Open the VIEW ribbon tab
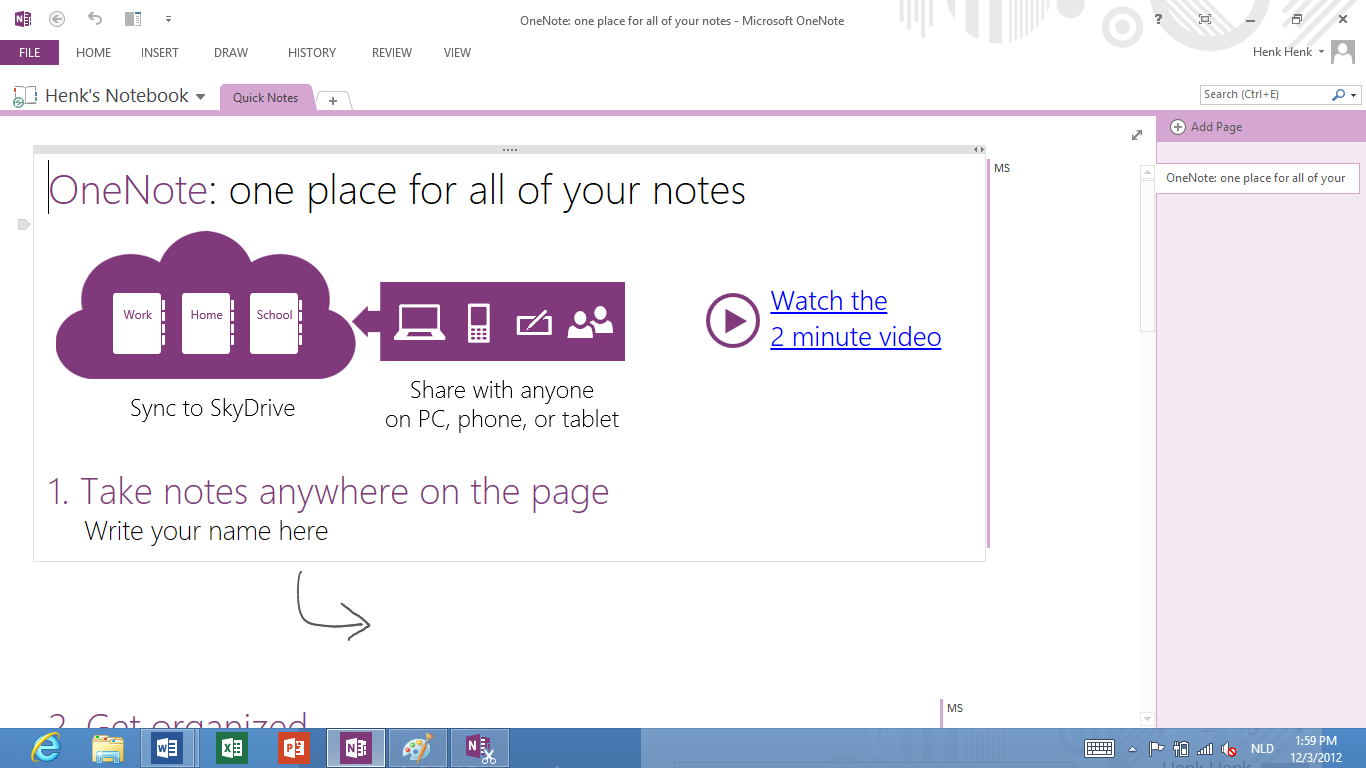 [x=457, y=52]
